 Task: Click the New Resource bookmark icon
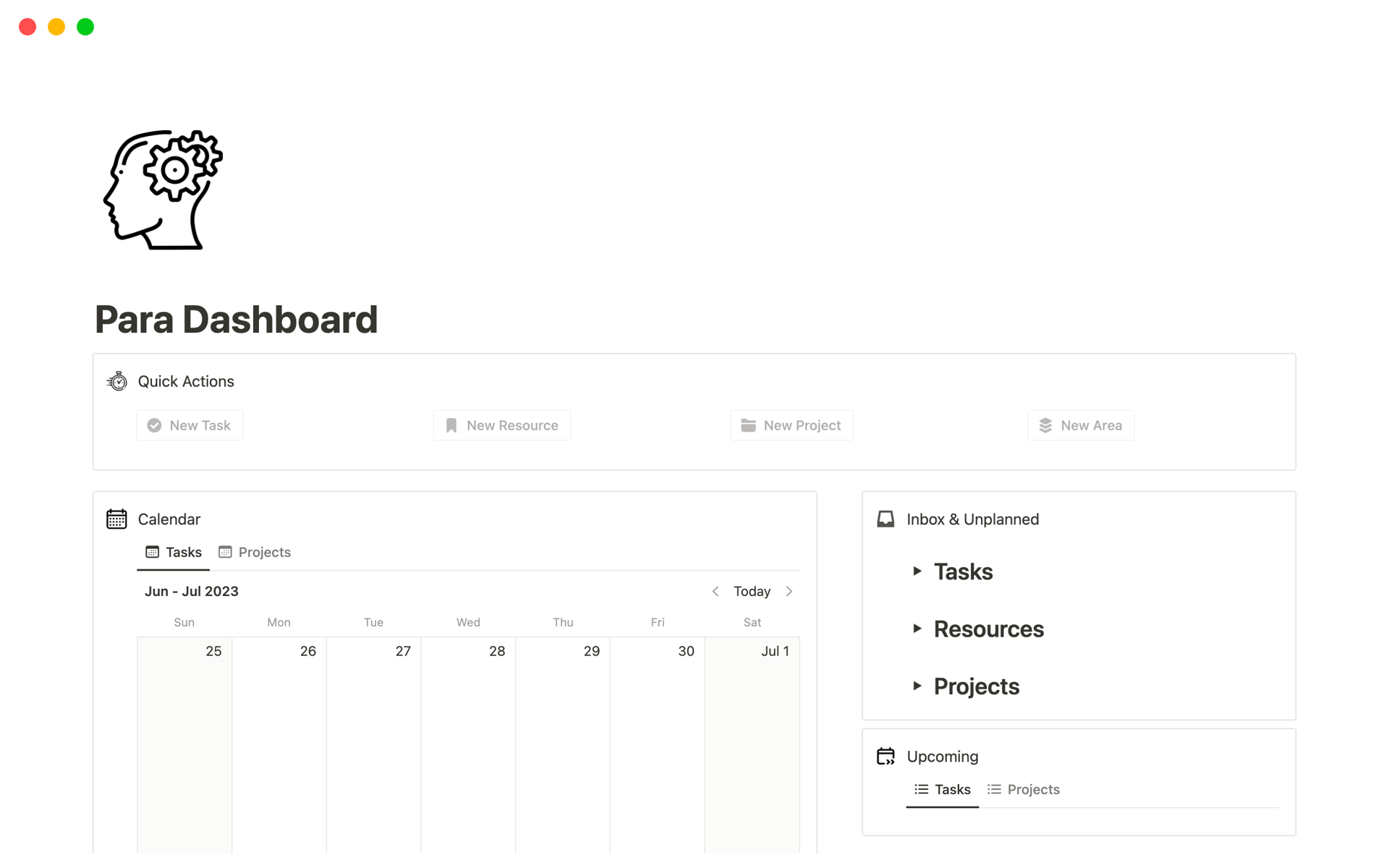pyautogui.click(x=452, y=424)
